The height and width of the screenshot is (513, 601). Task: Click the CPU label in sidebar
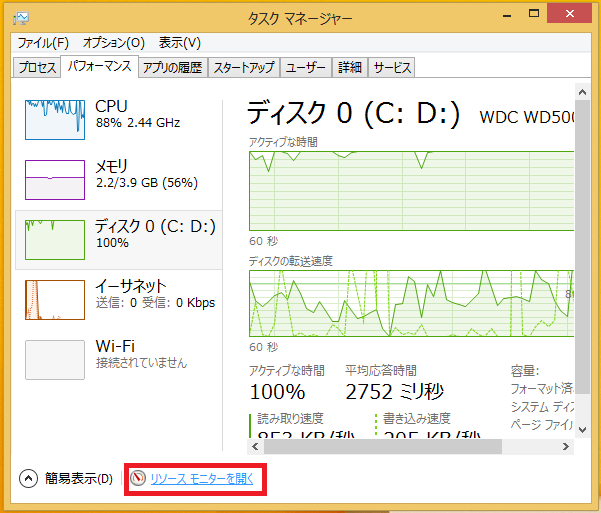111,106
